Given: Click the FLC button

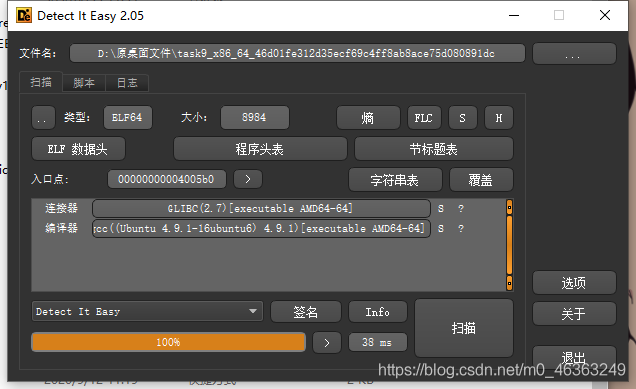Looking at the screenshot, I should coord(424,118).
